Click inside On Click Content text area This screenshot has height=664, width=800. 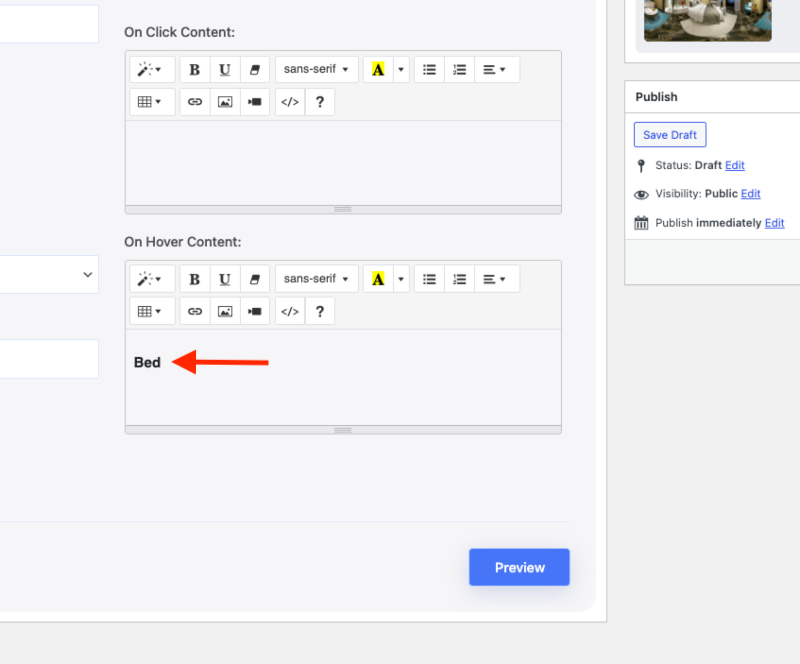(343, 163)
